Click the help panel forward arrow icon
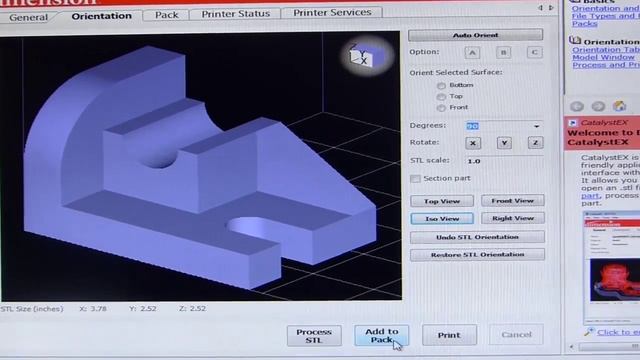Screen dimensions: 640x360 click(x=598, y=107)
